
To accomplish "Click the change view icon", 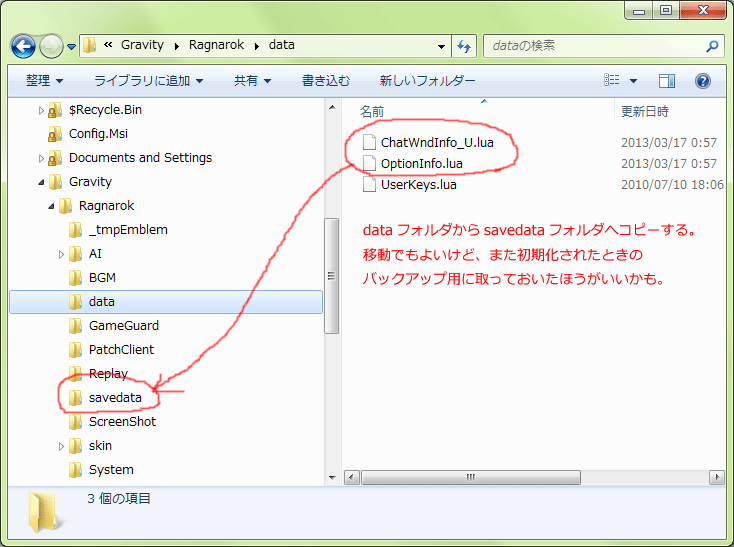I will (x=613, y=80).
